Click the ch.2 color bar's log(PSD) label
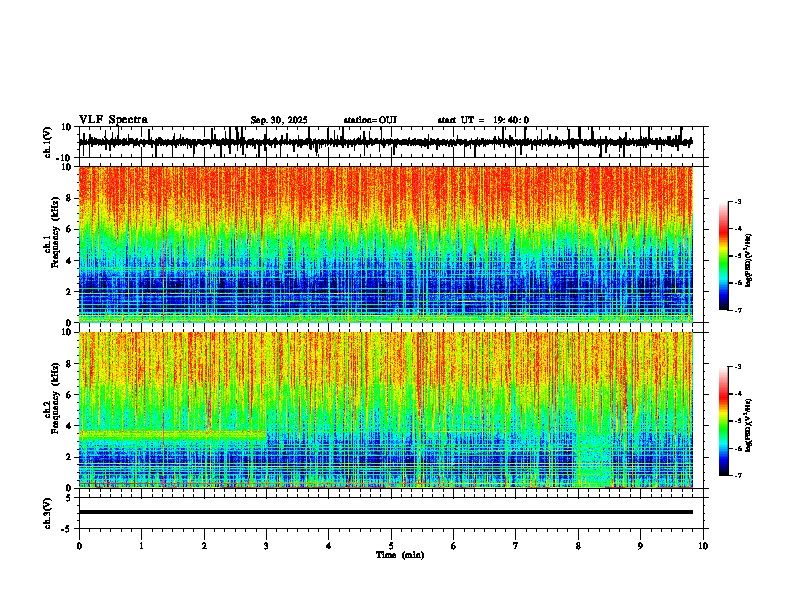Image resolution: width=792 pixels, height=612 pixels. 749,425
